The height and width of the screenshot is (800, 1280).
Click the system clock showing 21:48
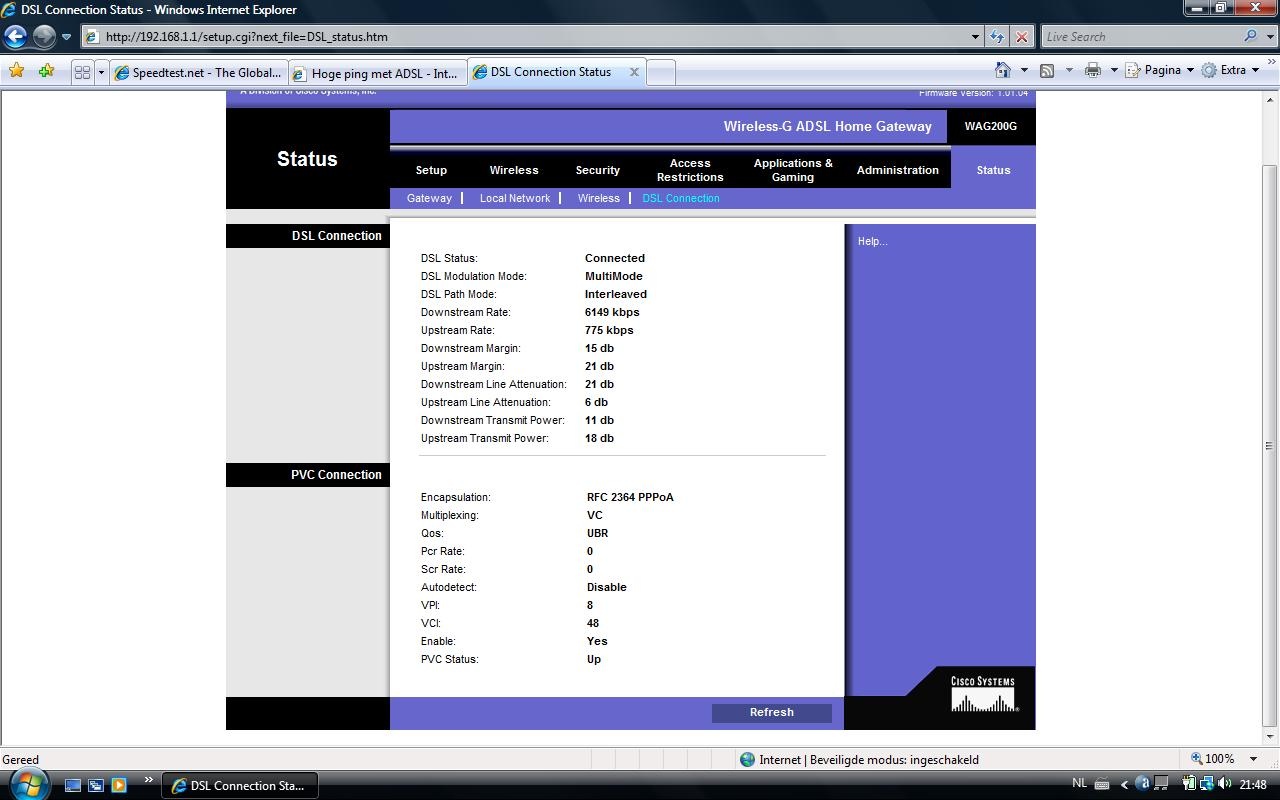coord(1253,785)
